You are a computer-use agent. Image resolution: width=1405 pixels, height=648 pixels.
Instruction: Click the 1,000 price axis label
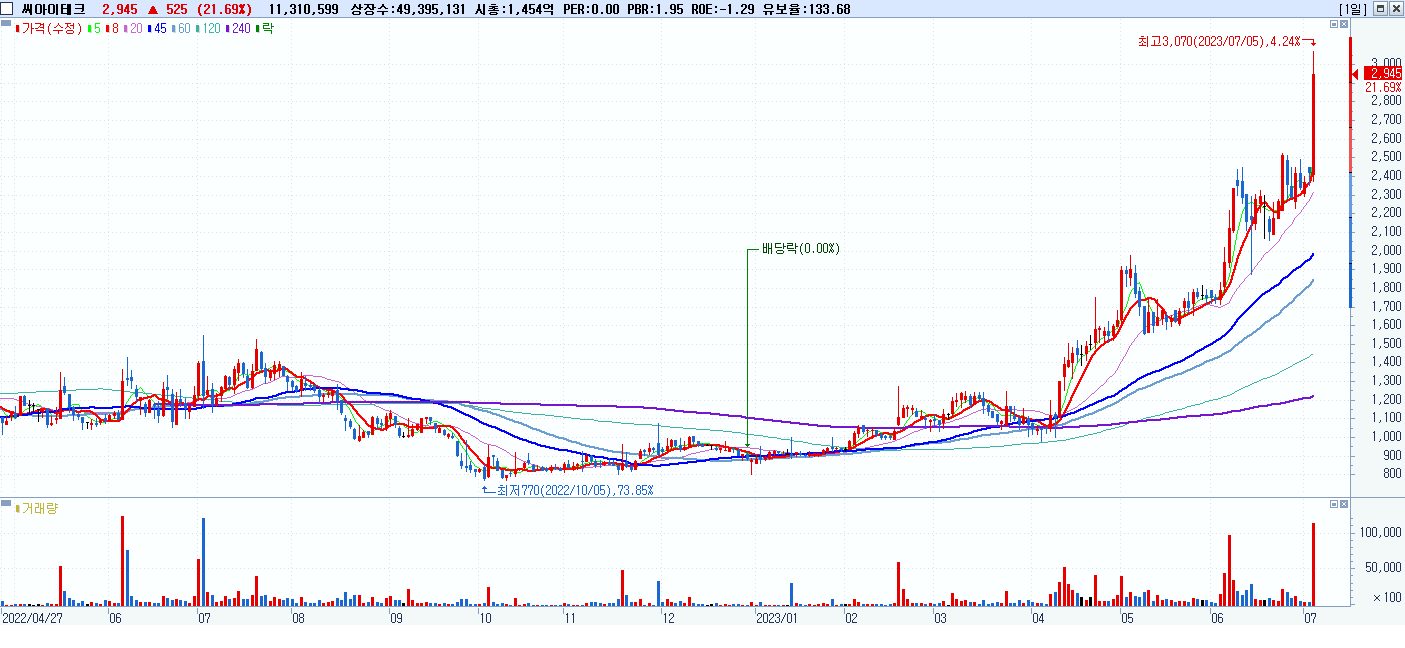1386,437
